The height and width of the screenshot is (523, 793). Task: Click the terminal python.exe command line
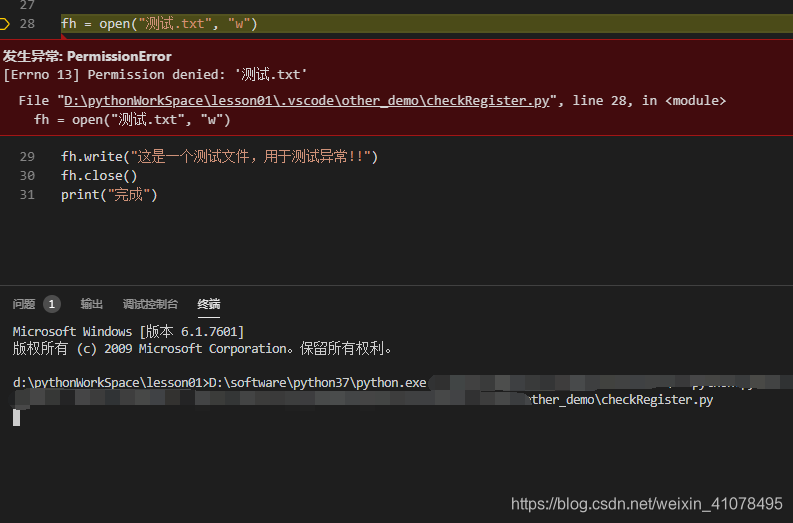(219, 383)
